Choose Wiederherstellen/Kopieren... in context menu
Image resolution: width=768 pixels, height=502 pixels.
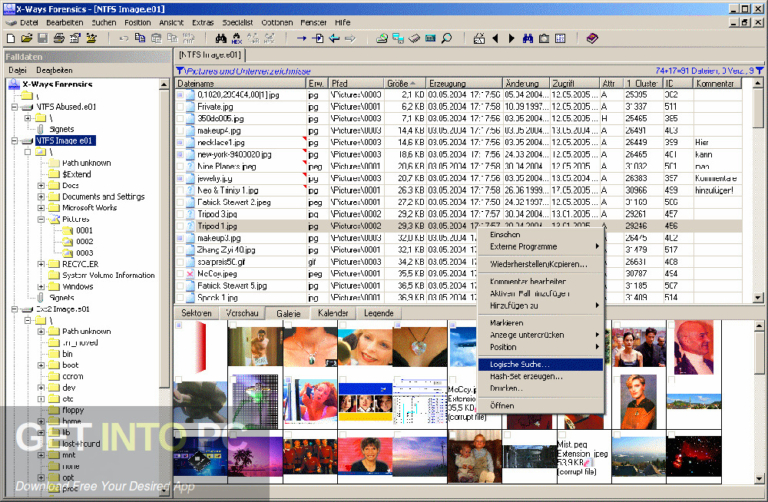coord(540,264)
